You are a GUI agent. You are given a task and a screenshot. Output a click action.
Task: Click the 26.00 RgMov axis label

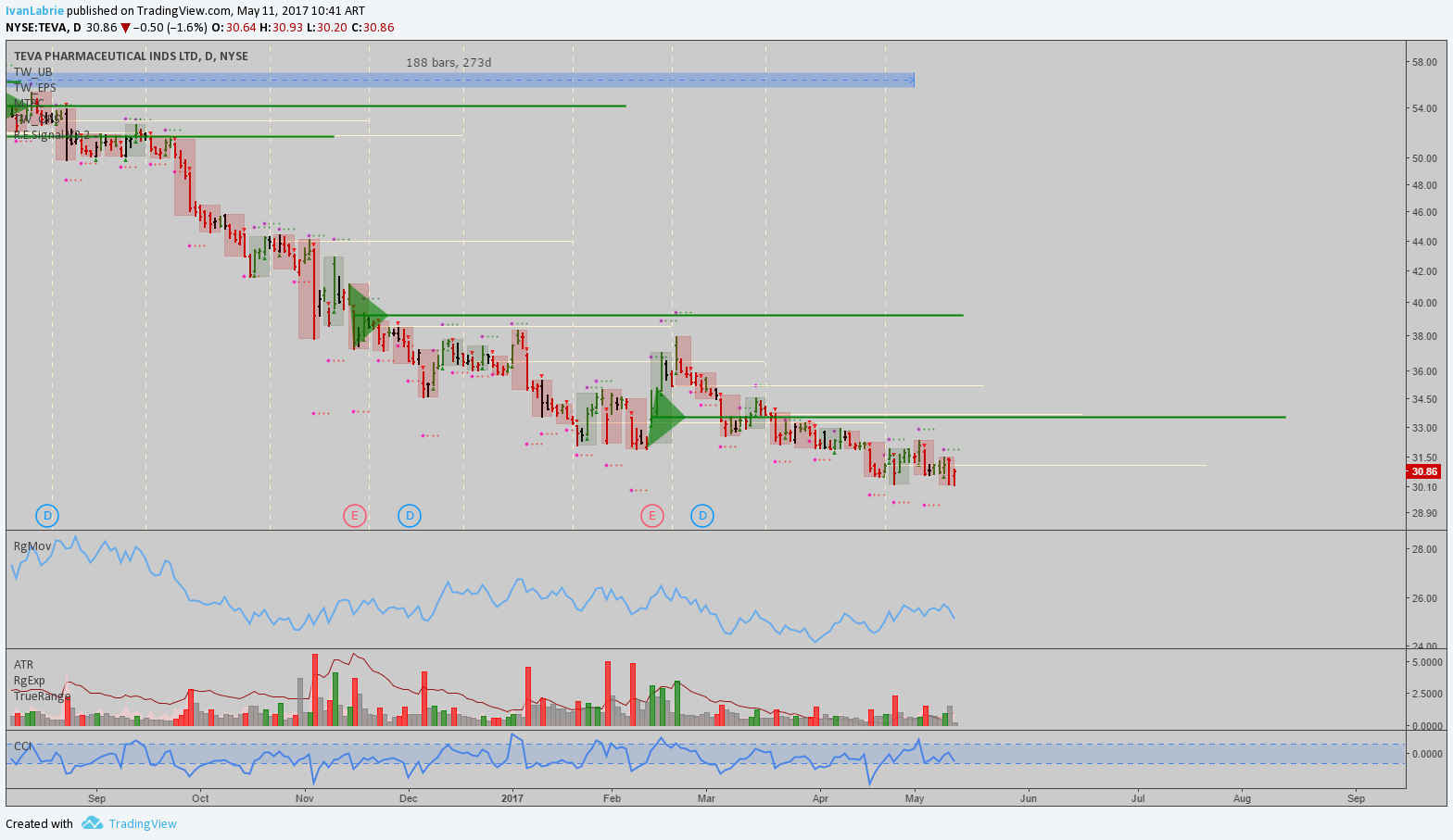(x=1424, y=598)
